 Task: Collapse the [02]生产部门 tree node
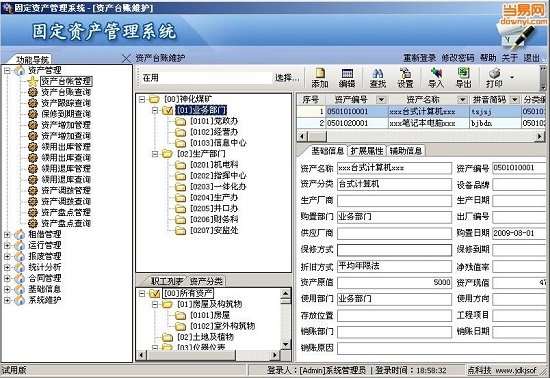click(x=155, y=154)
